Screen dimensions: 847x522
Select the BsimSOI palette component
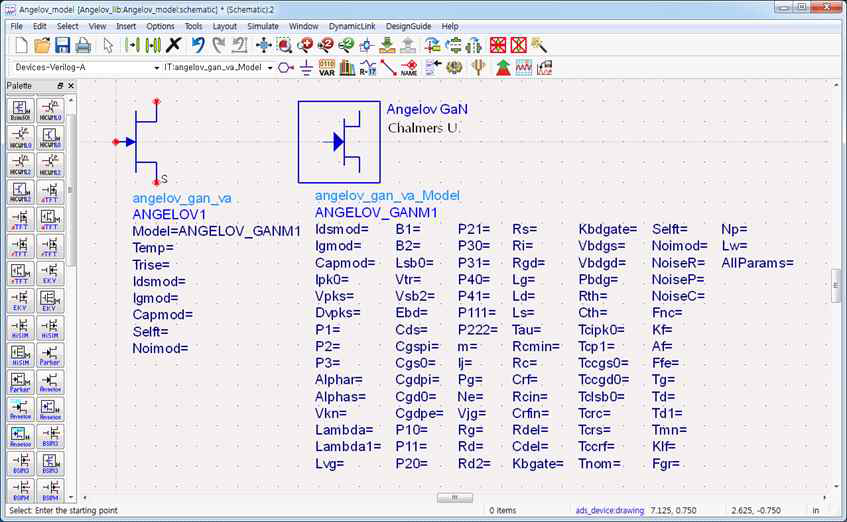pyautogui.click(x=21, y=108)
